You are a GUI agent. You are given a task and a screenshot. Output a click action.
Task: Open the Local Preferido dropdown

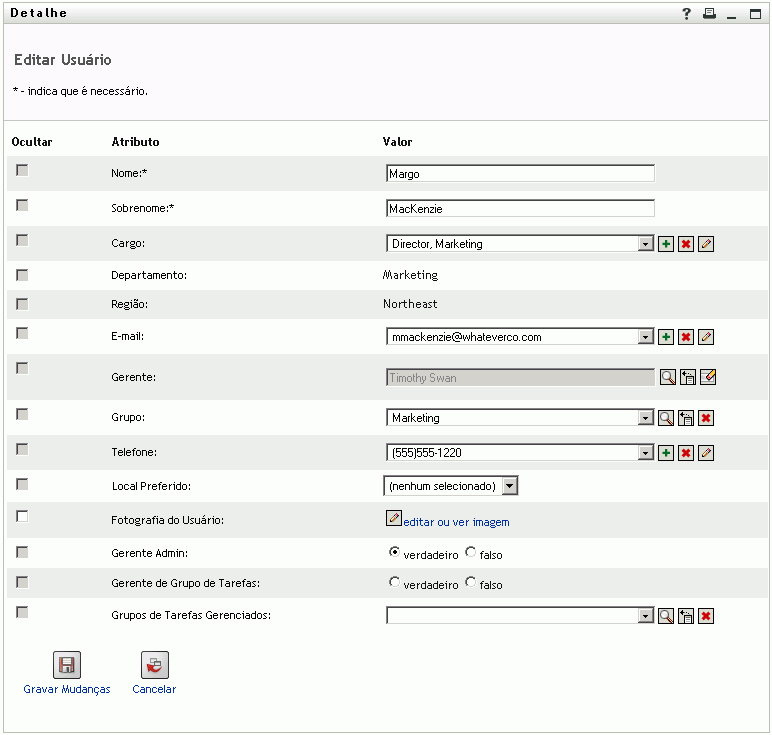click(509, 486)
